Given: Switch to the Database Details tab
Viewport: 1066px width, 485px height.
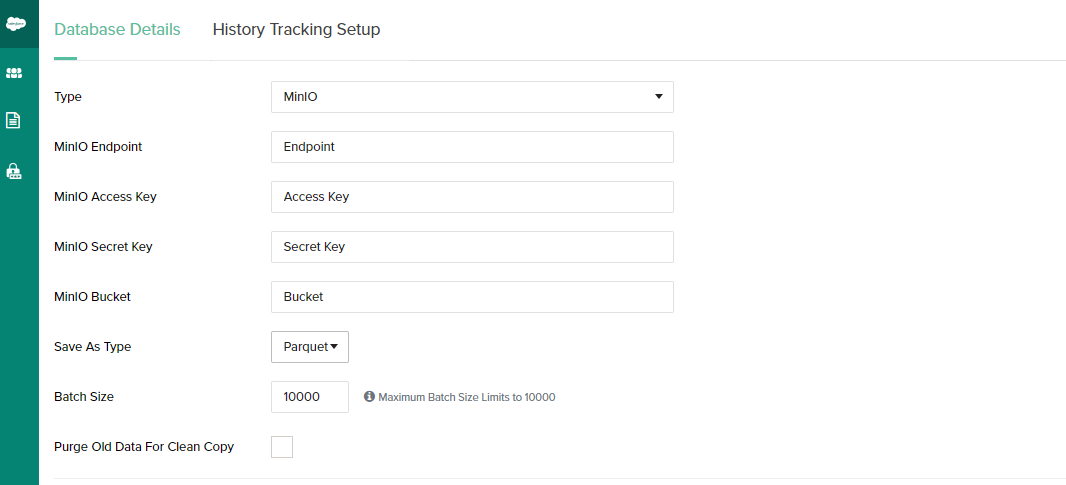Looking at the screenshot, I should click(x=117, y=30).
